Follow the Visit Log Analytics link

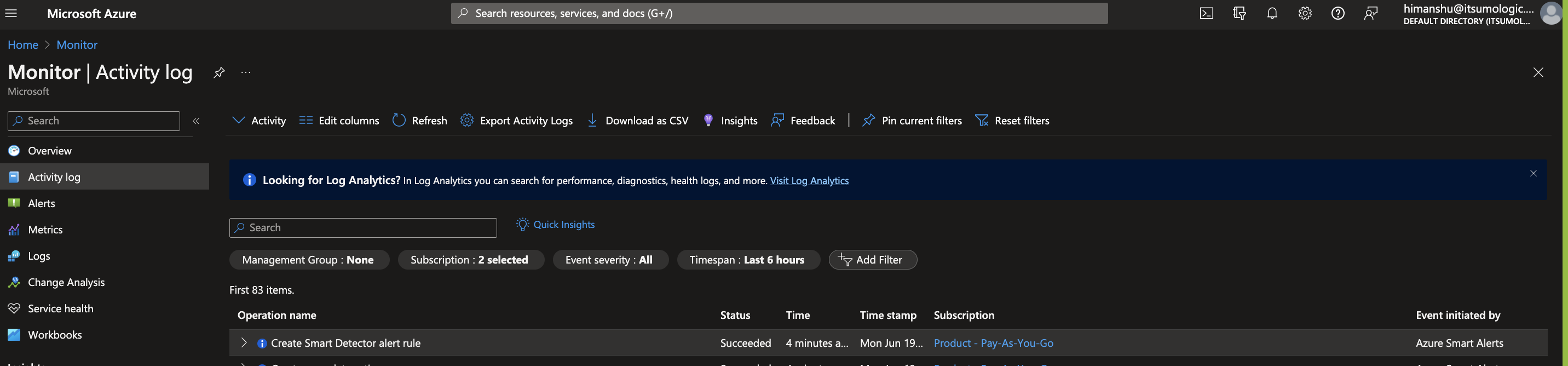coord(809,181)
